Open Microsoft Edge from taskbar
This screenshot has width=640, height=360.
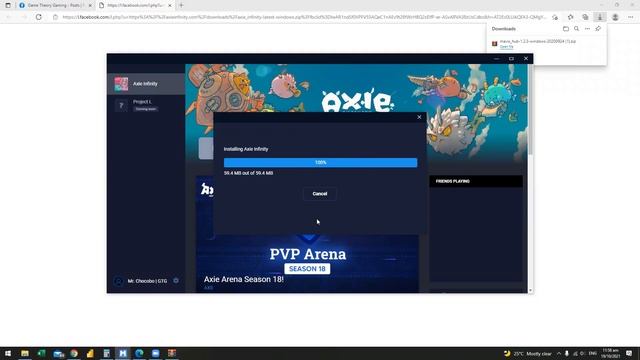139,353
